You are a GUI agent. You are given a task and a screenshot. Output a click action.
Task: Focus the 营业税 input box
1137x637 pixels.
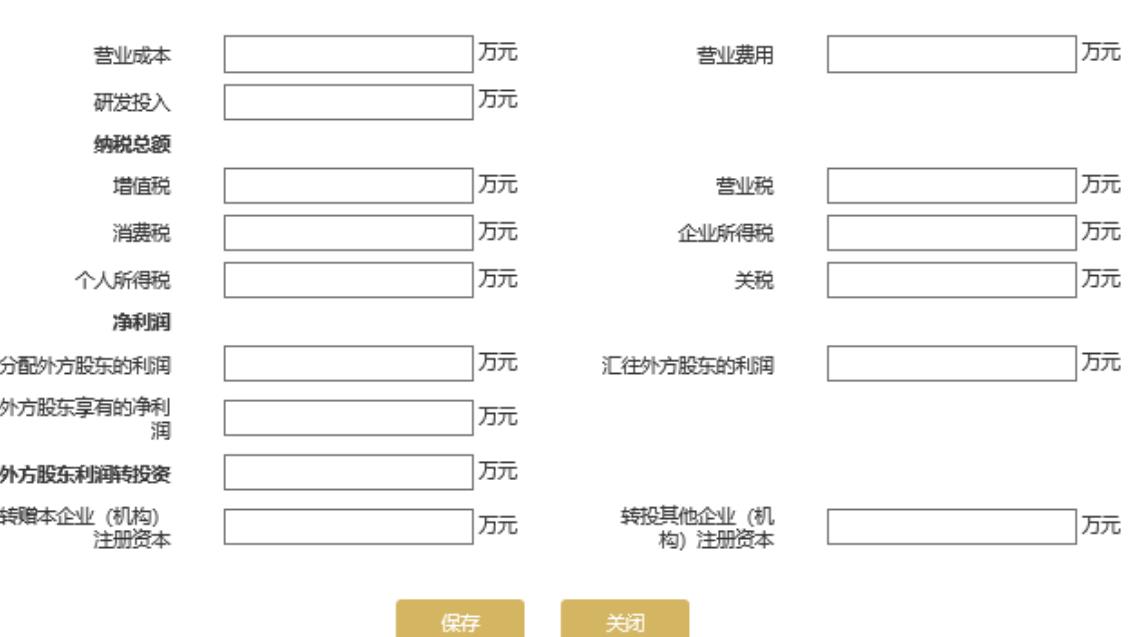951,186
